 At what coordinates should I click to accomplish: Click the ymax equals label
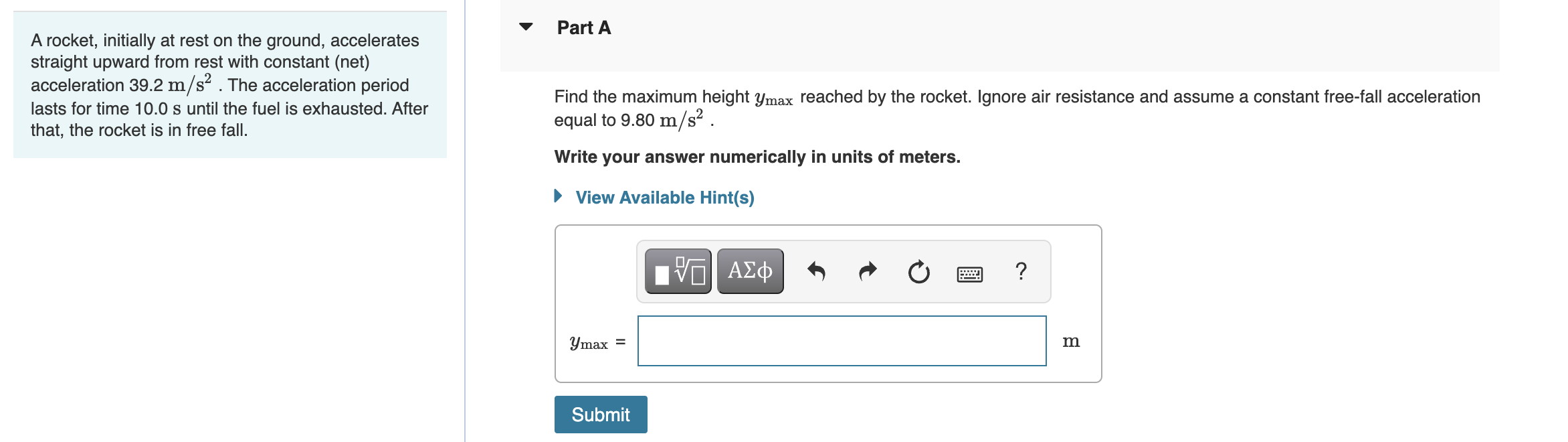point(595,342)
